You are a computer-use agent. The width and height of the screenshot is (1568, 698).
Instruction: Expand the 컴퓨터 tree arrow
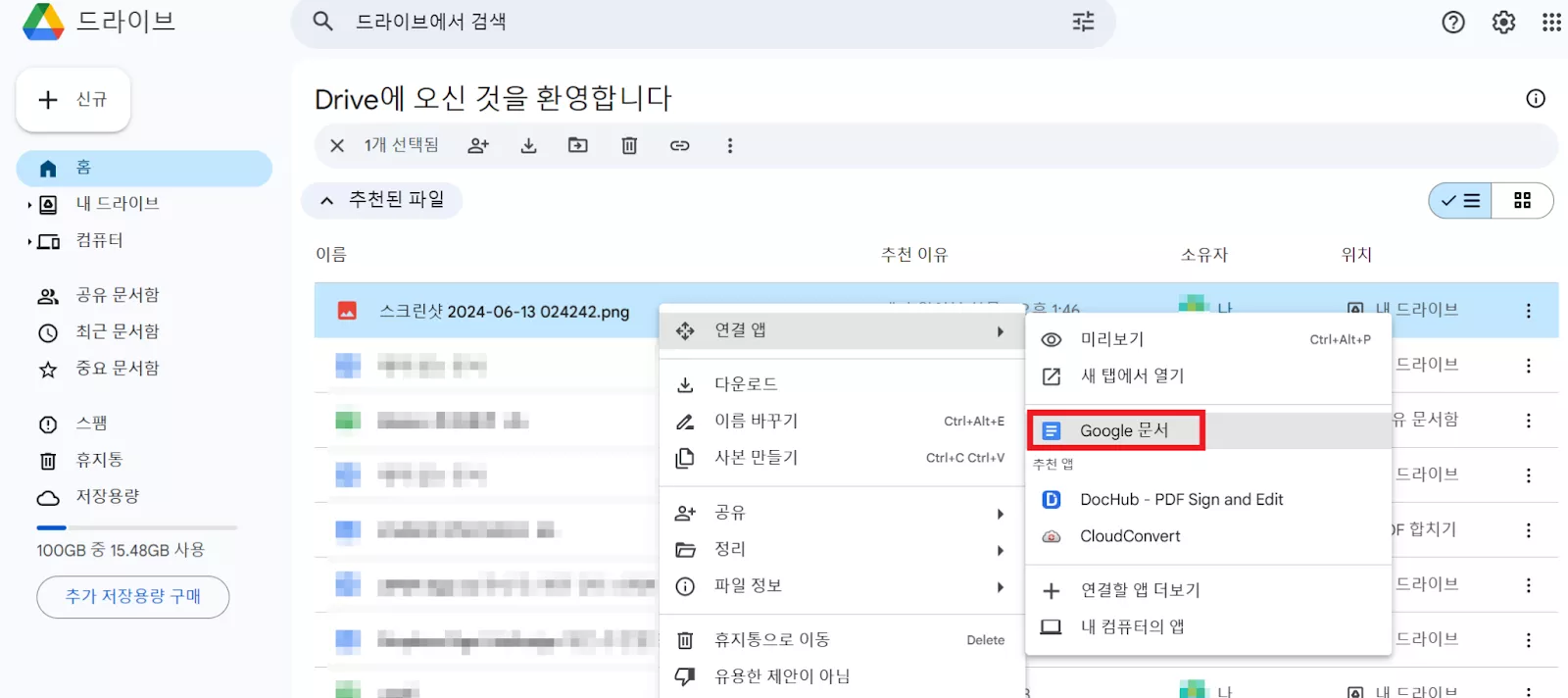click(x=29, y=241)
